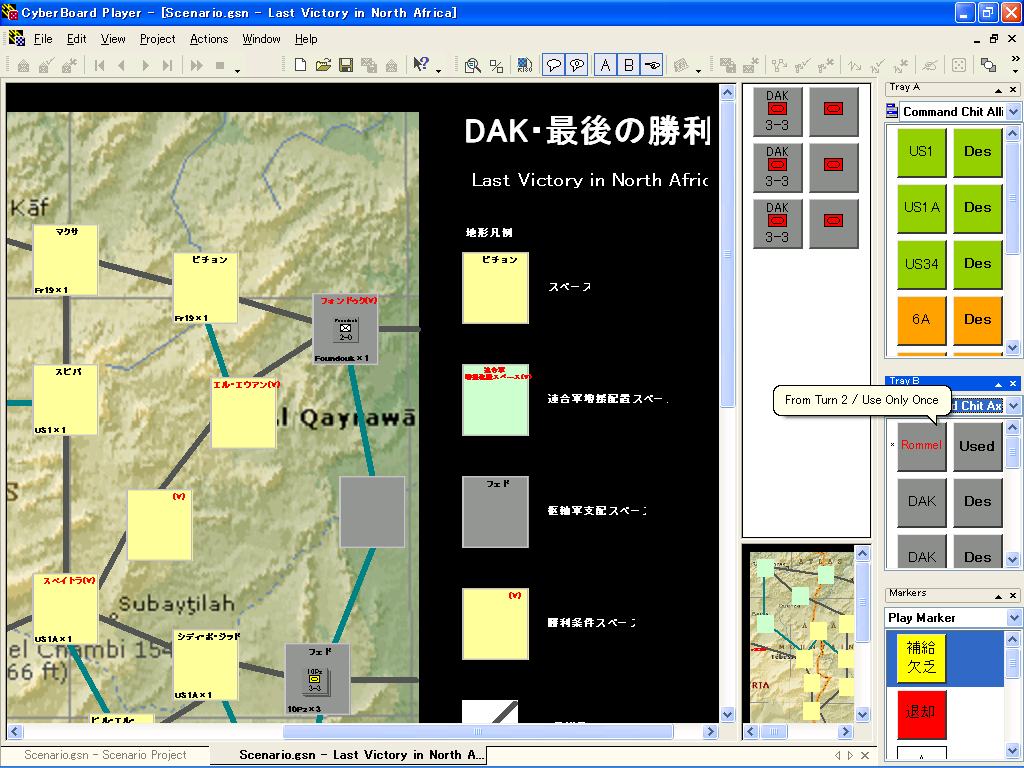1024x768 pixels.
Task: Create a new file with the toolbar icon
Action: pos(300,65)
